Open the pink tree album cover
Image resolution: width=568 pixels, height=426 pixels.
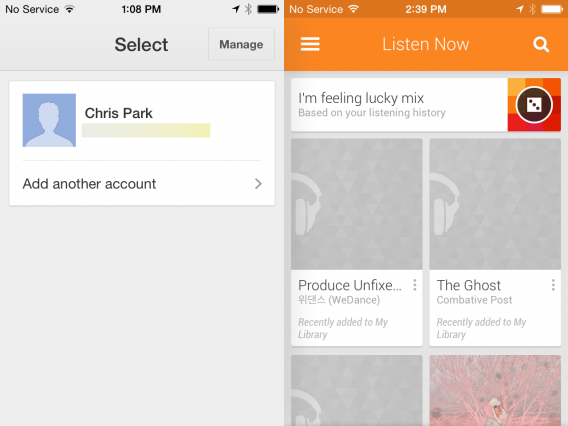(495, 390)
